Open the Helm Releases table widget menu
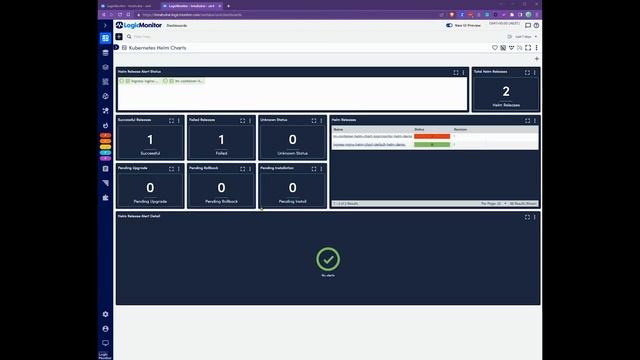The height and width of the screenshot is (360, 640). [x=535, y=120]
